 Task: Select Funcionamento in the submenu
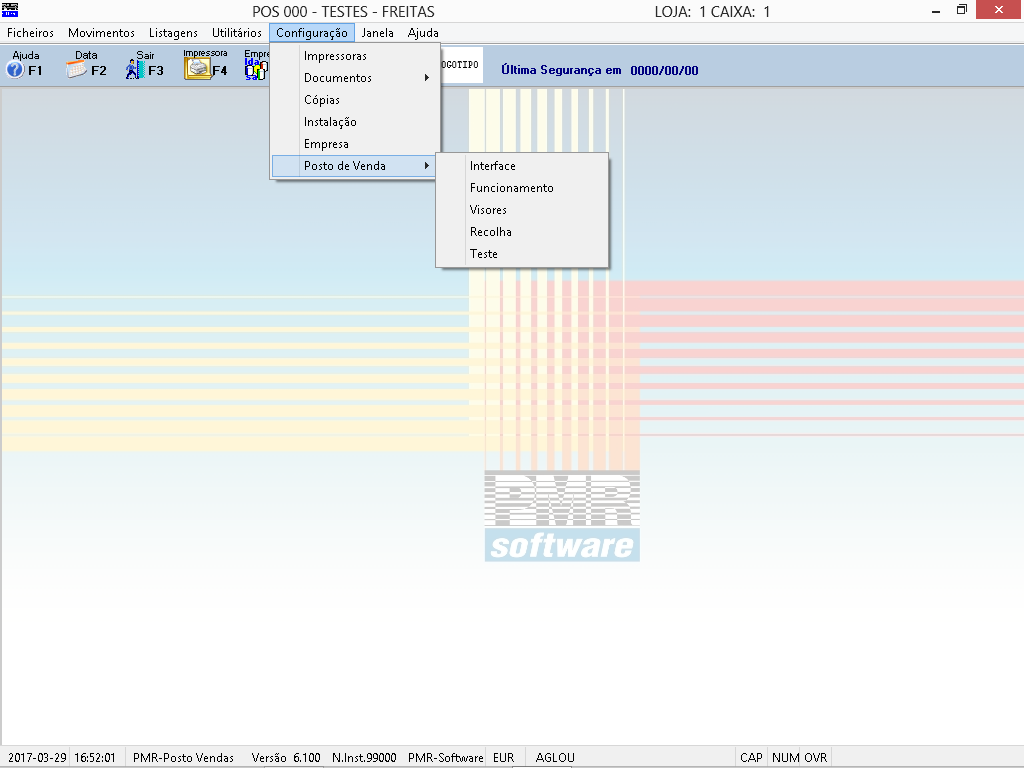pos(511,188)
